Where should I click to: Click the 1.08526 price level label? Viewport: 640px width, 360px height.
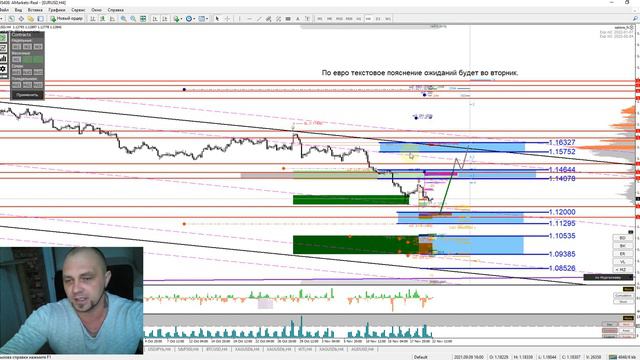562,268
